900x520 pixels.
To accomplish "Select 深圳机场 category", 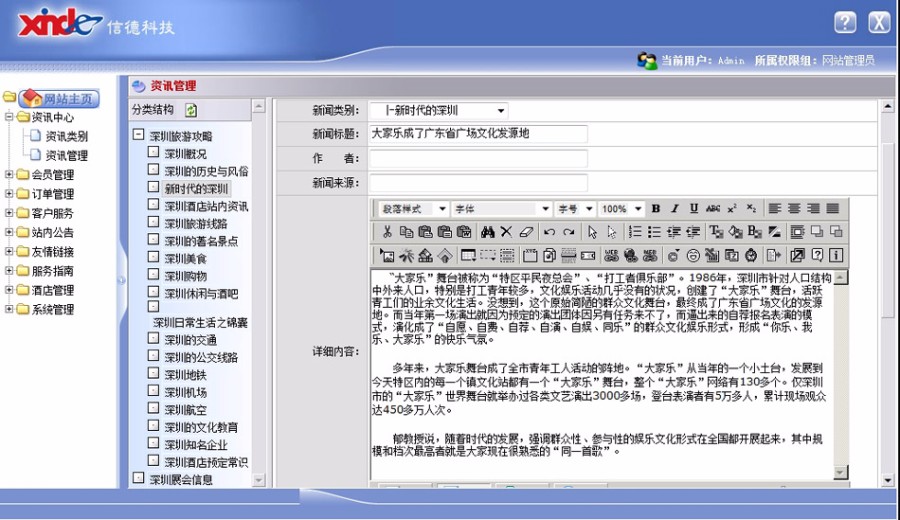I will [x=185, y=392].
